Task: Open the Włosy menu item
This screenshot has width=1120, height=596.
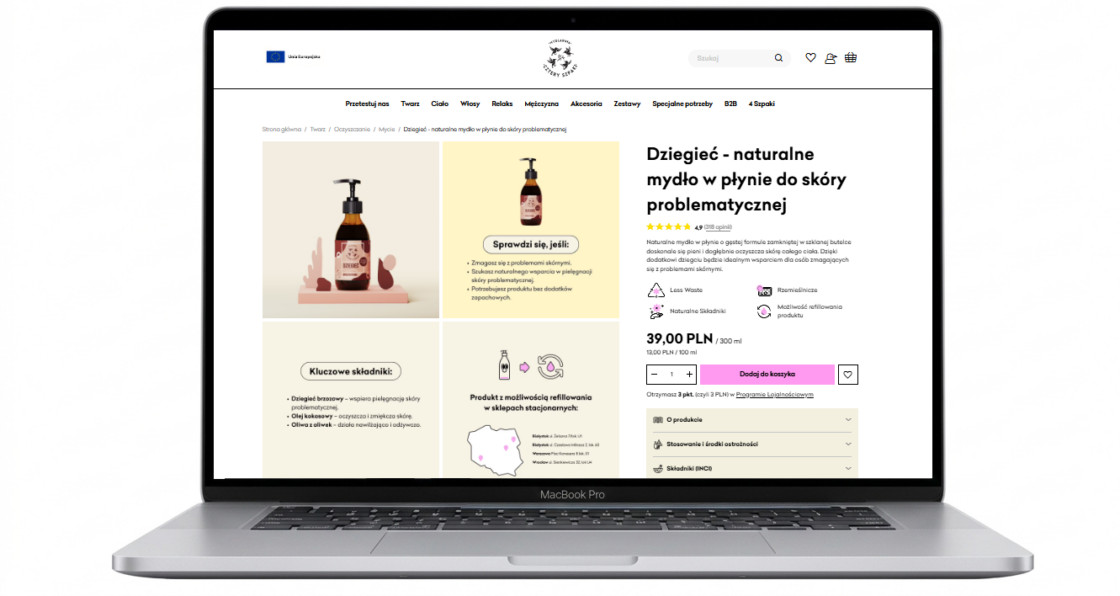Action: [x=470, y=104]
